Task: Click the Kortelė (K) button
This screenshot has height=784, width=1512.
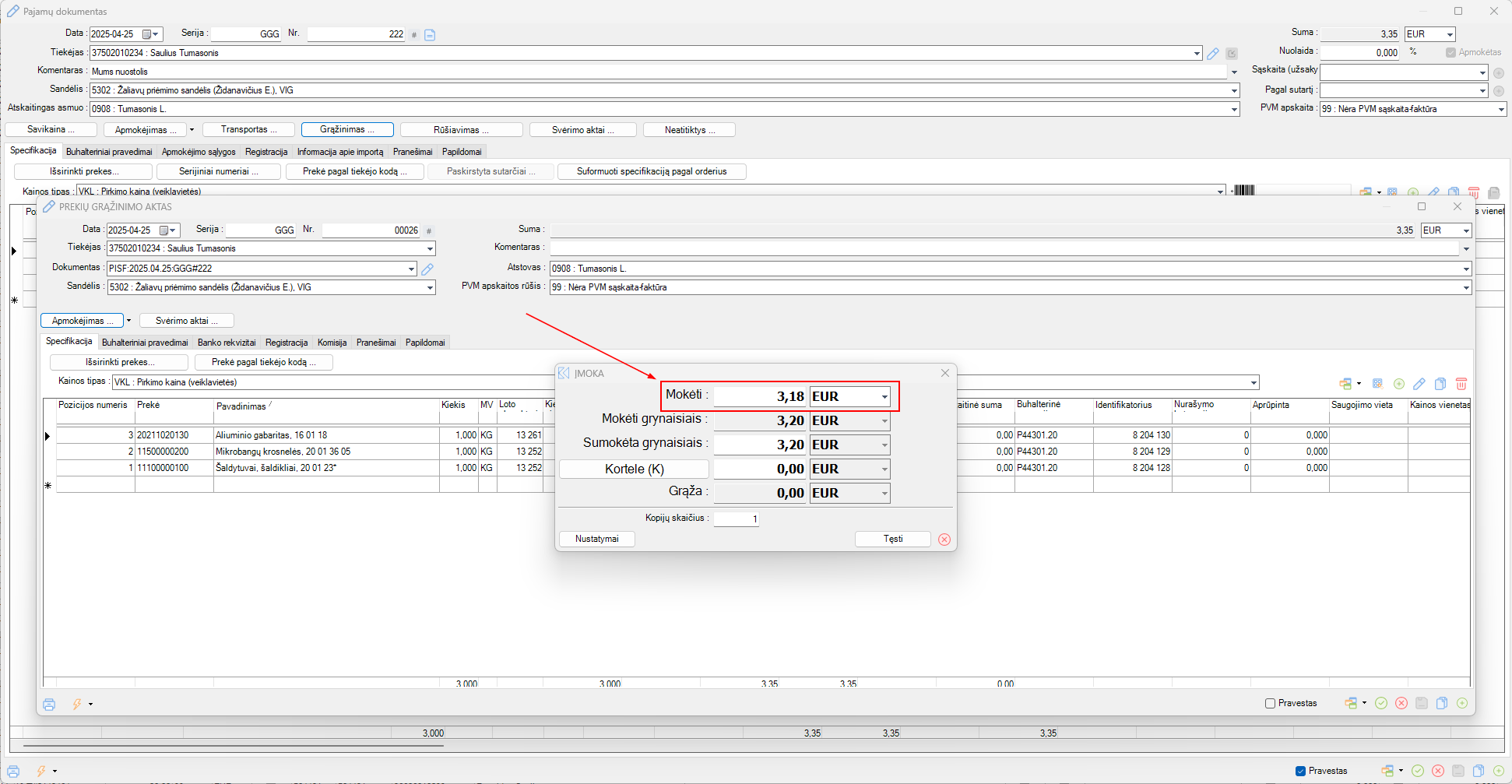Action: 634,469
